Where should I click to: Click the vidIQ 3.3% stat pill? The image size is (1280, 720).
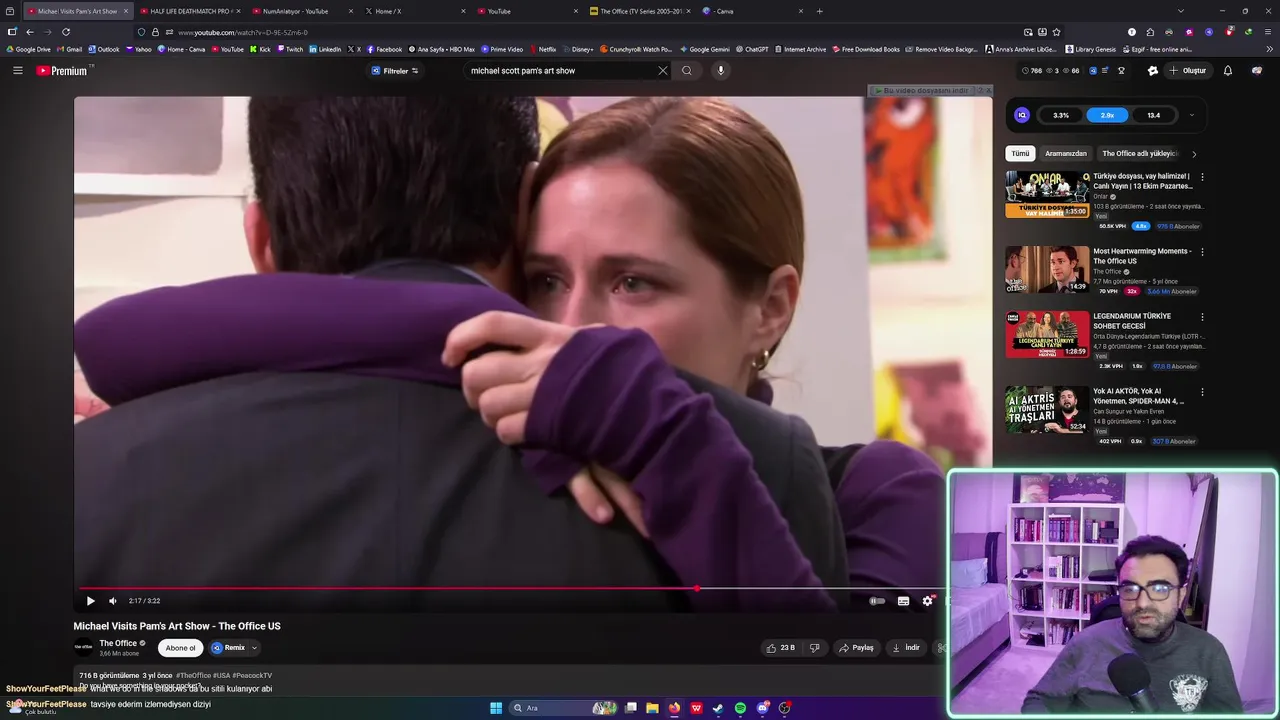tap(1061, 115)
